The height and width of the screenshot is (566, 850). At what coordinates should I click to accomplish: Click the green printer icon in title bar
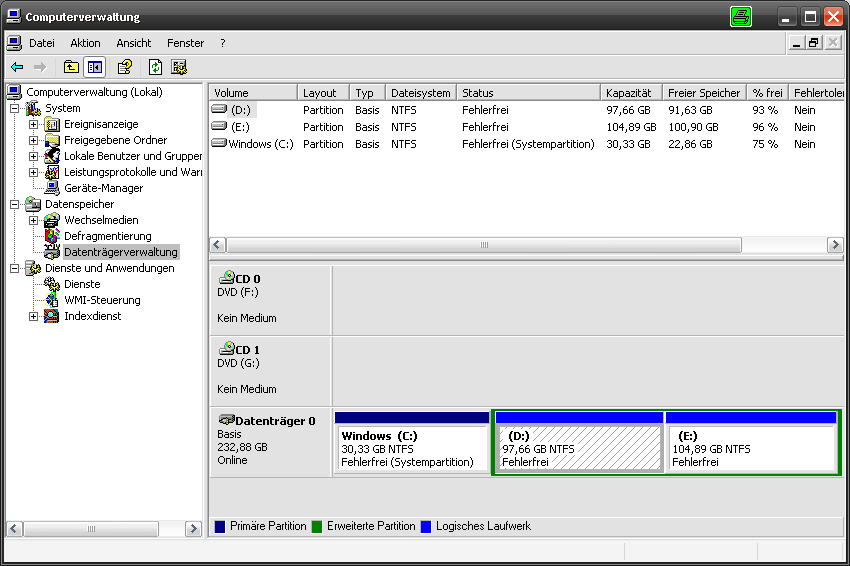pyautogui.click(x=740, y=16)
